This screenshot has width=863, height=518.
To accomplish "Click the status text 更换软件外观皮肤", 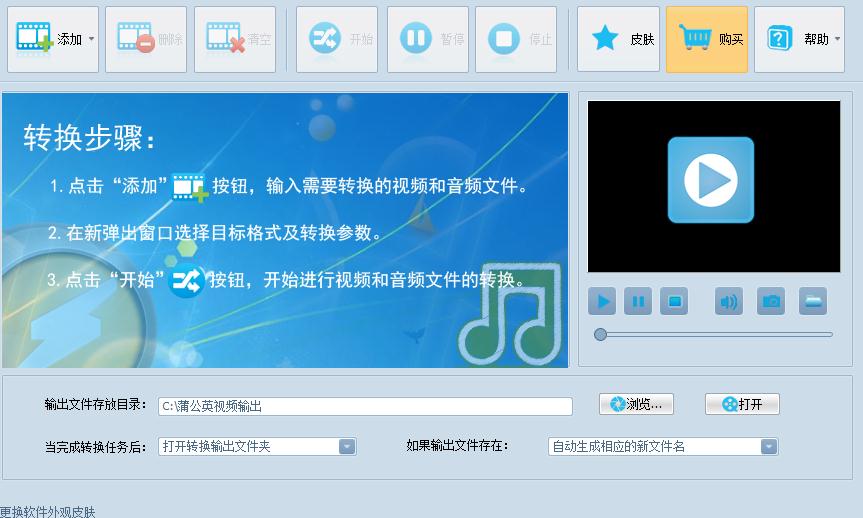I will tap(48, 512).
